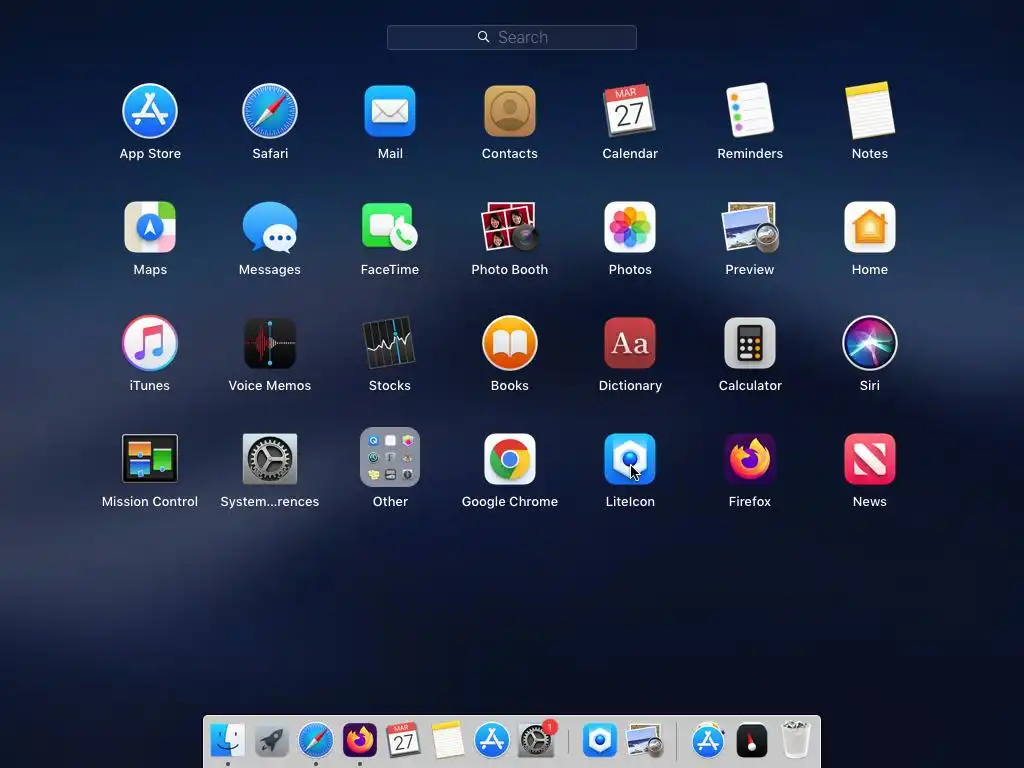Activate Siri from Launchpad
Image resolution: width=1024 pixels, height=768 pixels.
point(870,343)
